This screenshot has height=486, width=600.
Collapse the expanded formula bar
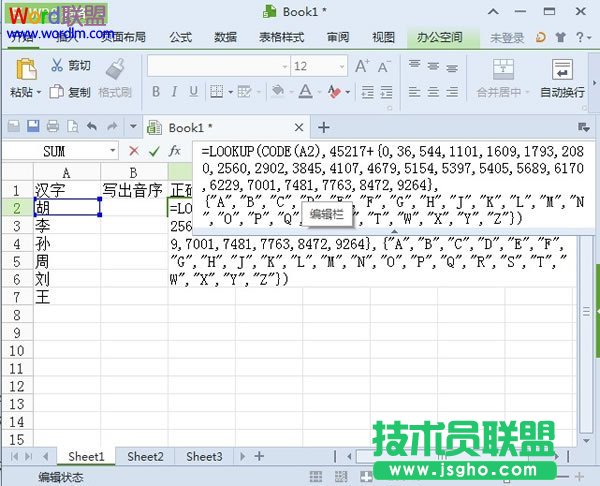(394, 231)
